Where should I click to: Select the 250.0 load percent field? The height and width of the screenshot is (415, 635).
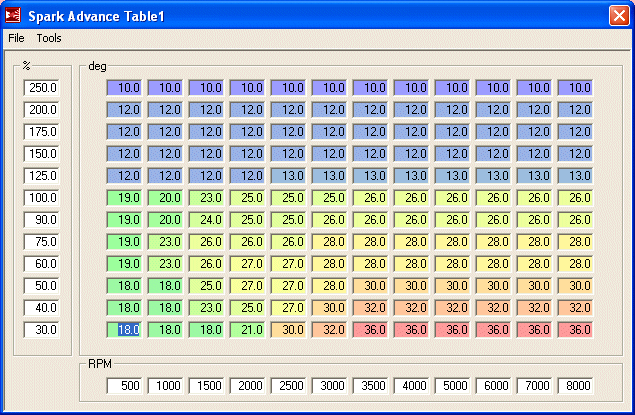click(x=42, y=88)
